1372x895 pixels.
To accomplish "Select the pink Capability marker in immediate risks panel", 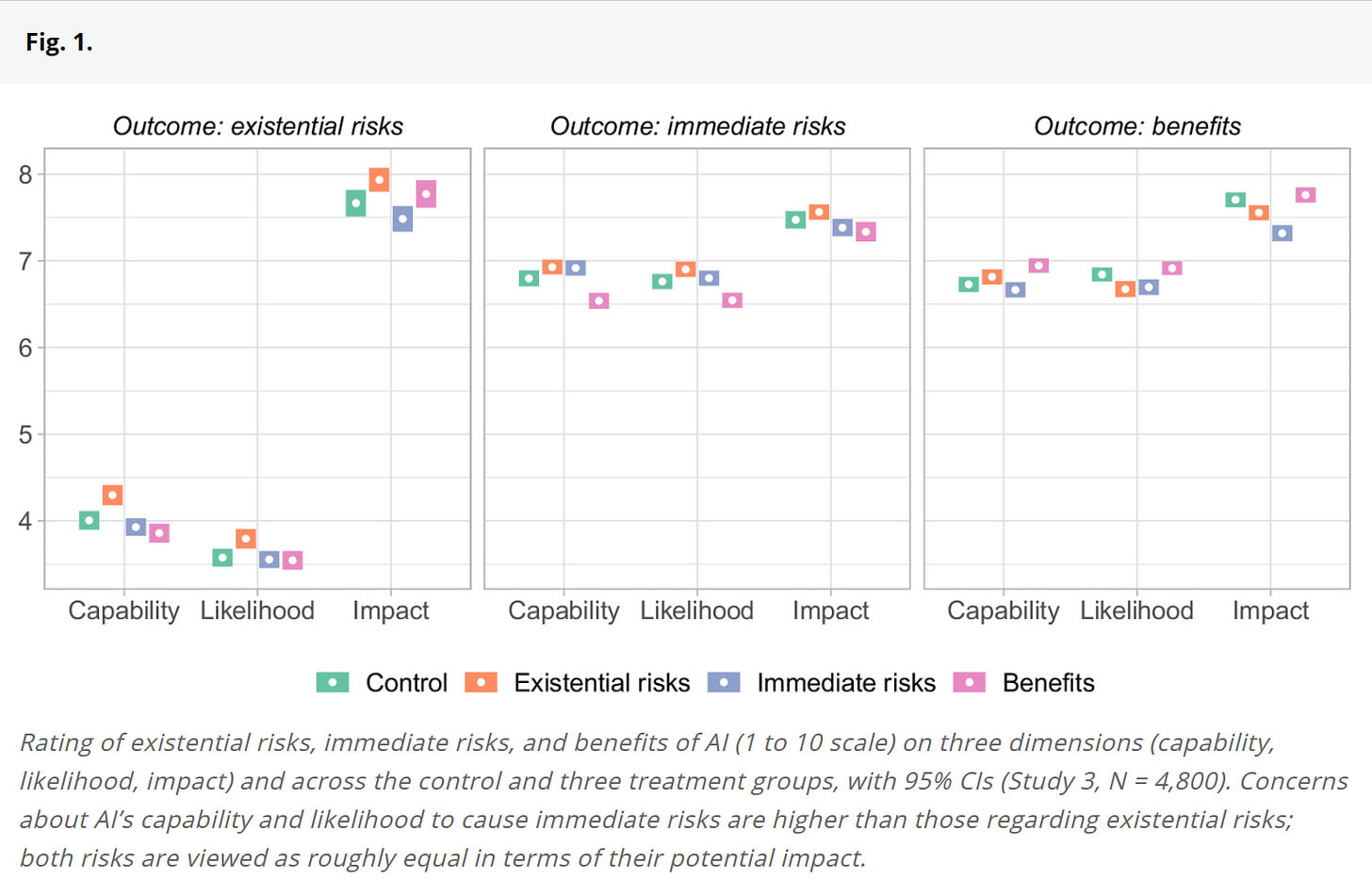I will [x=599, y=301].
